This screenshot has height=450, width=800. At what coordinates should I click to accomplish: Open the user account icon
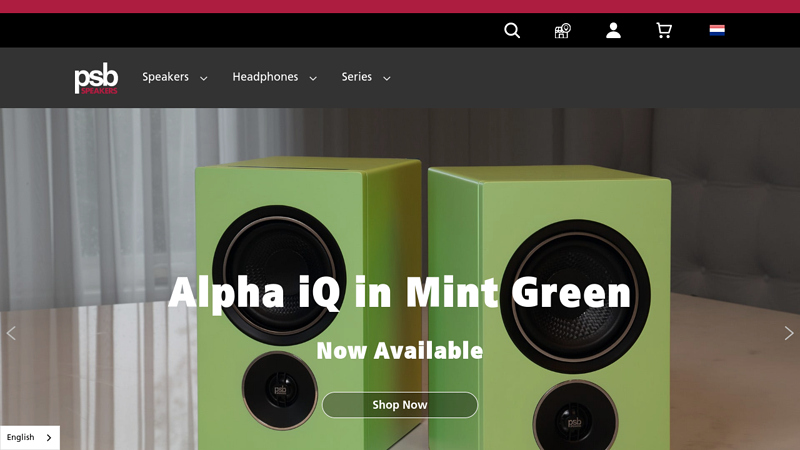tap(613, 31)
